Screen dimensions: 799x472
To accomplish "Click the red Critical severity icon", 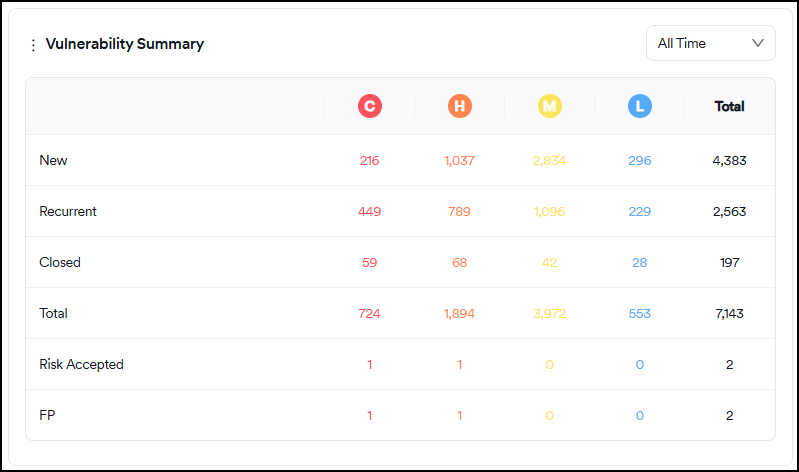I will 370,106.
